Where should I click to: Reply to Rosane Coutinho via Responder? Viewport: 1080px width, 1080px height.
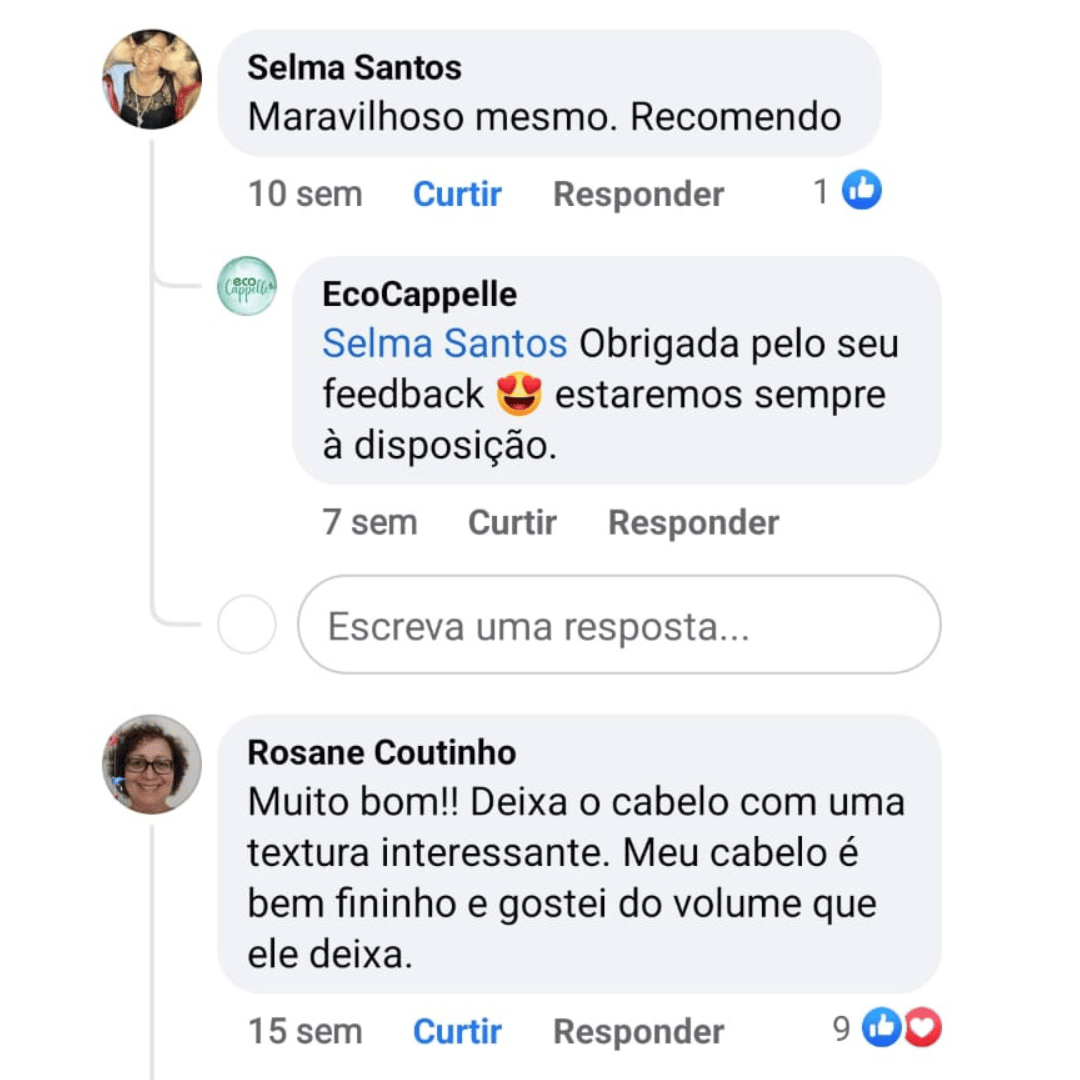638,1031
